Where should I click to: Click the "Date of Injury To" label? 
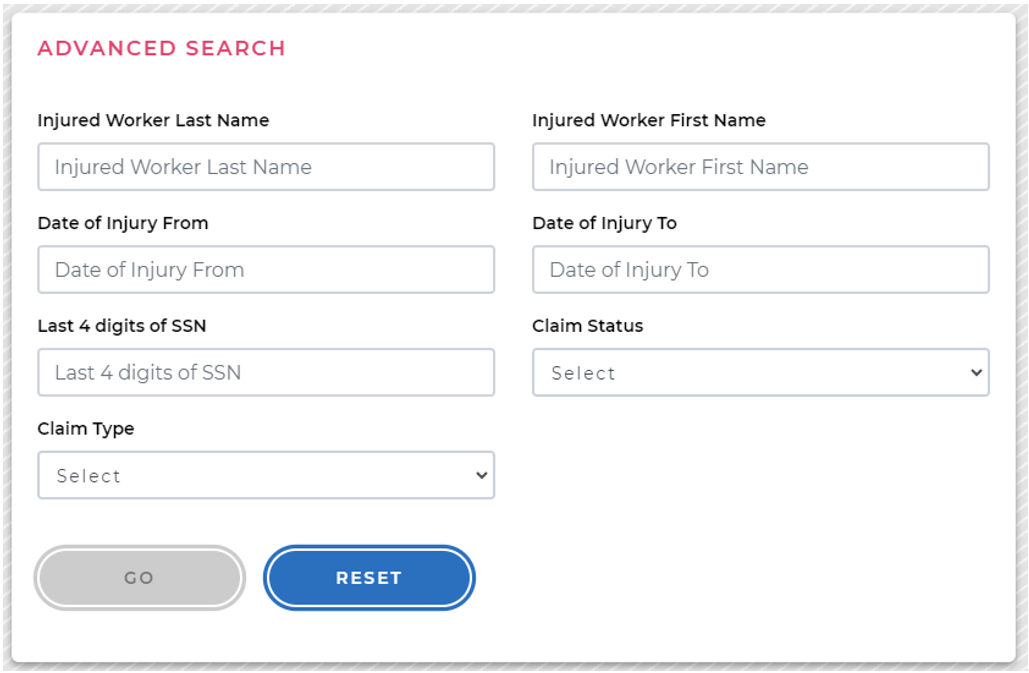pos(605,223)
